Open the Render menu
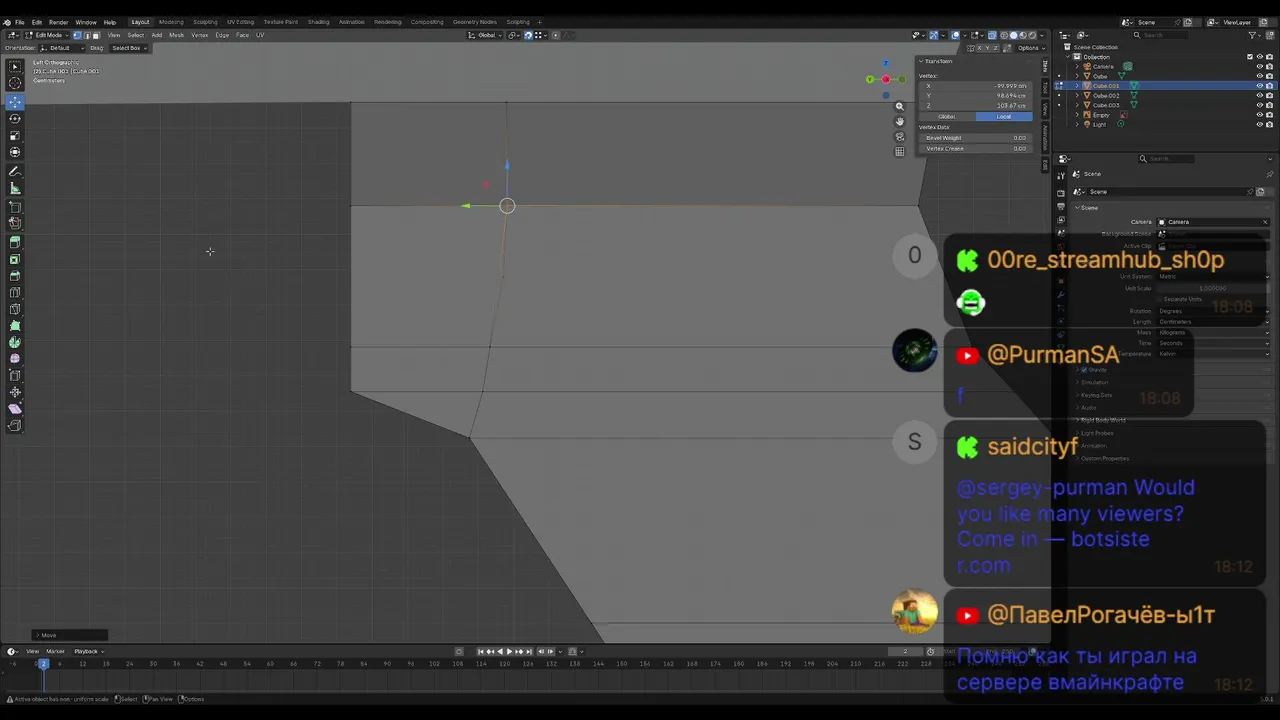 [x=59, y=22]
